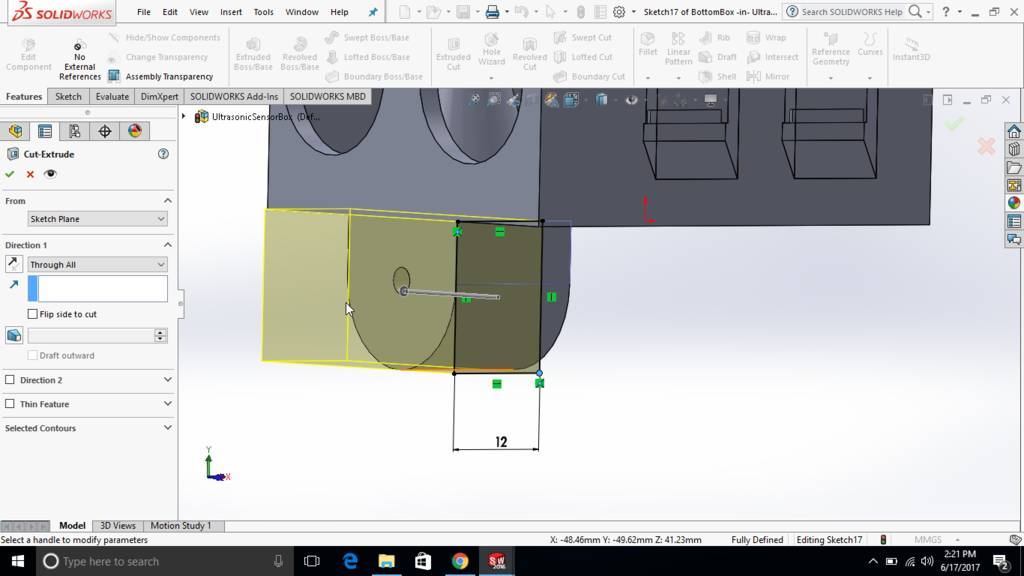Open the Insert menu
The image size is (1024, 576).
click(x=231, y=12)
